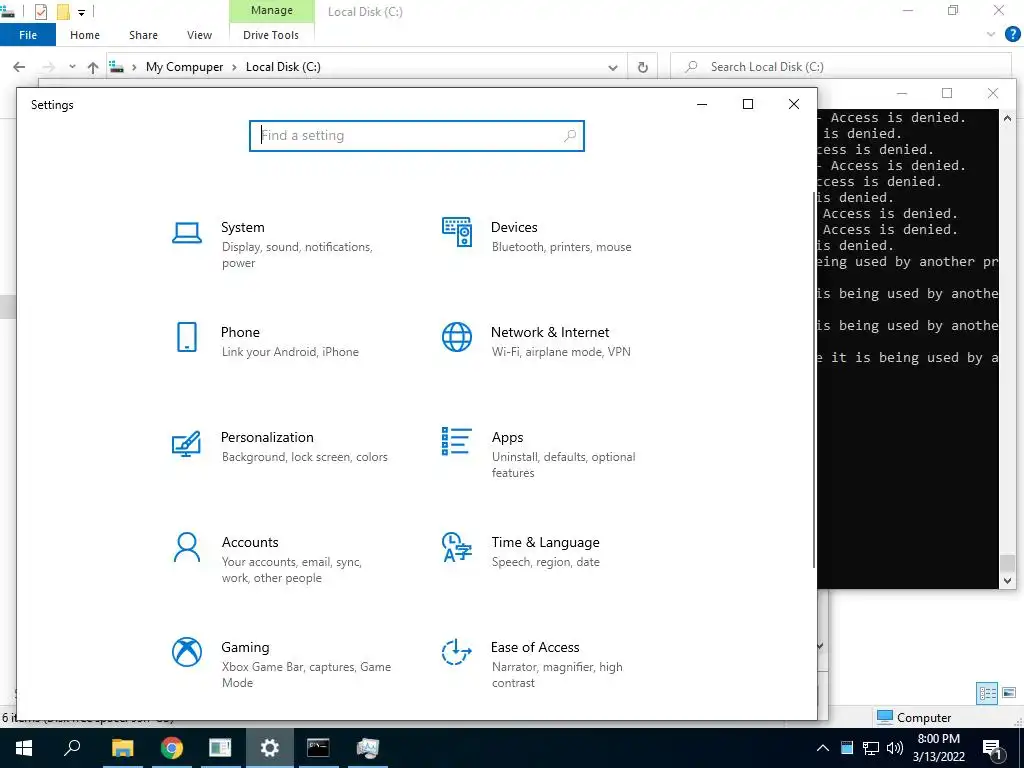Expand the My Compuper breadcrumb arrow

(234, 67)
